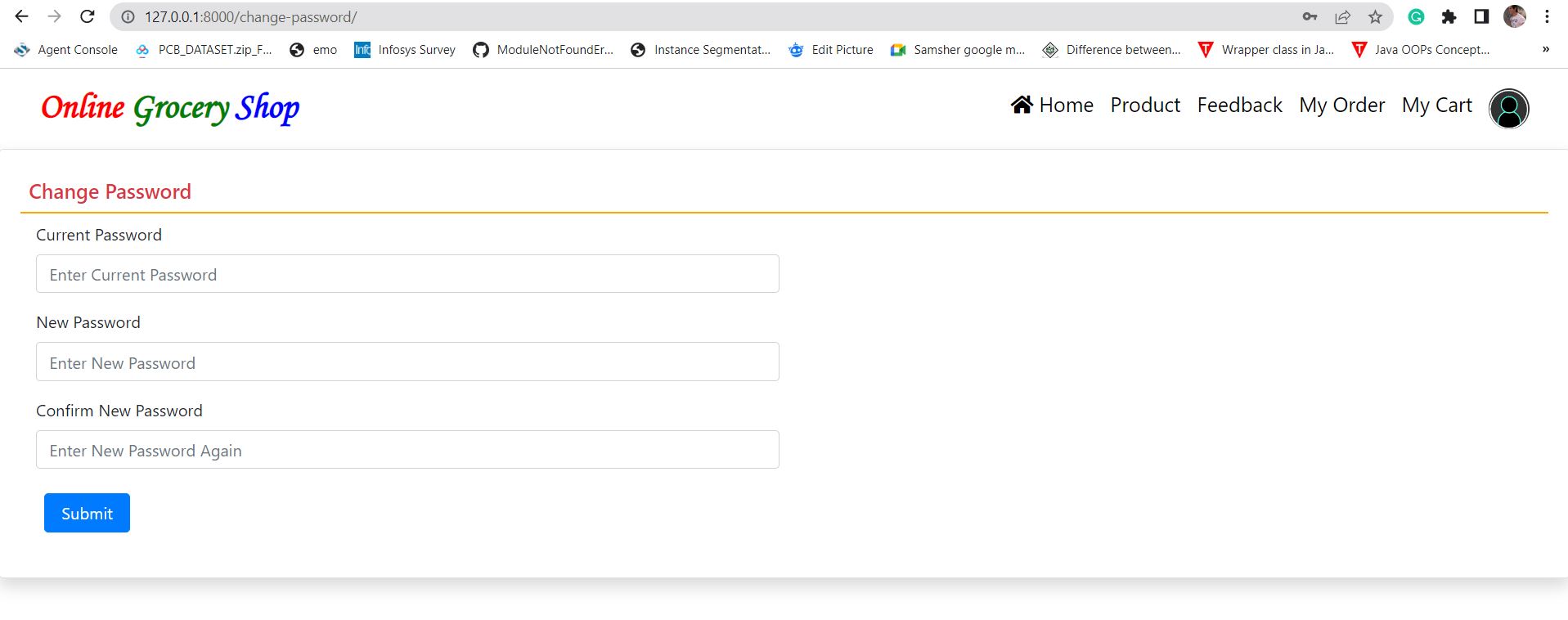
Task: Open the Extensions puzzle icon
Action: [1449, 16]
